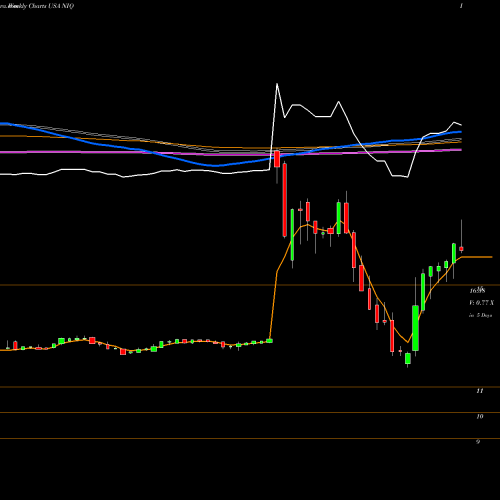Click the tallest white line spike peak
The width and height of the screenshot is (500, 500).
[x=277, y=84]
